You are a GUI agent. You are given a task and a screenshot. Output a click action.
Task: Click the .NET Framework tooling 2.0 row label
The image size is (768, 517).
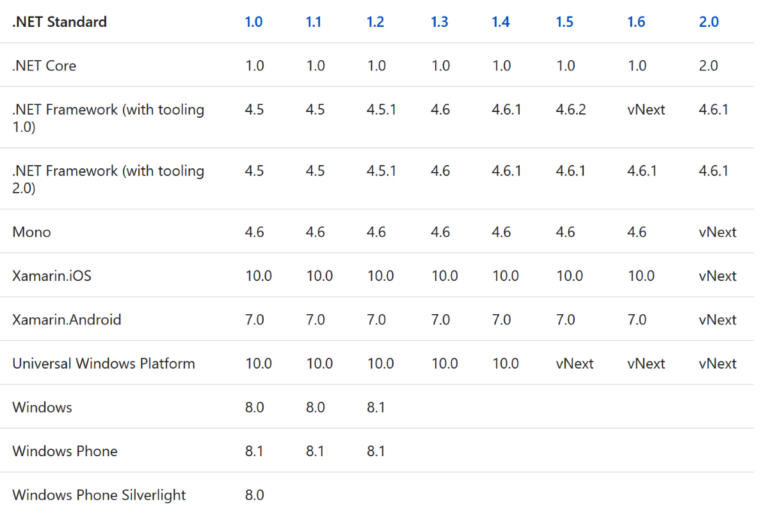[108, 179]
